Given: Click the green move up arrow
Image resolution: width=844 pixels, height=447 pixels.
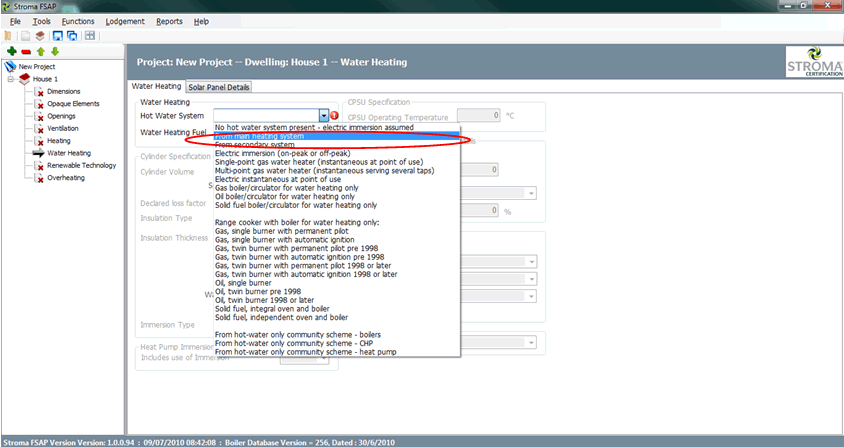Looking at the screenshot, I should tap(40, 52).
